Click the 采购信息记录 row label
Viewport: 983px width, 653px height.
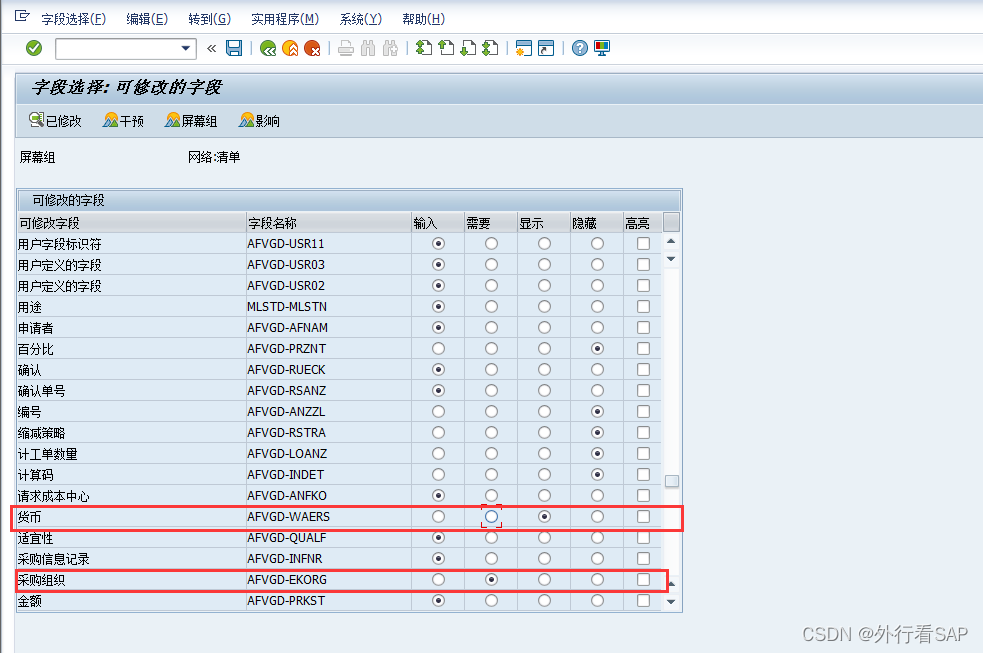[x=54, y=559]
